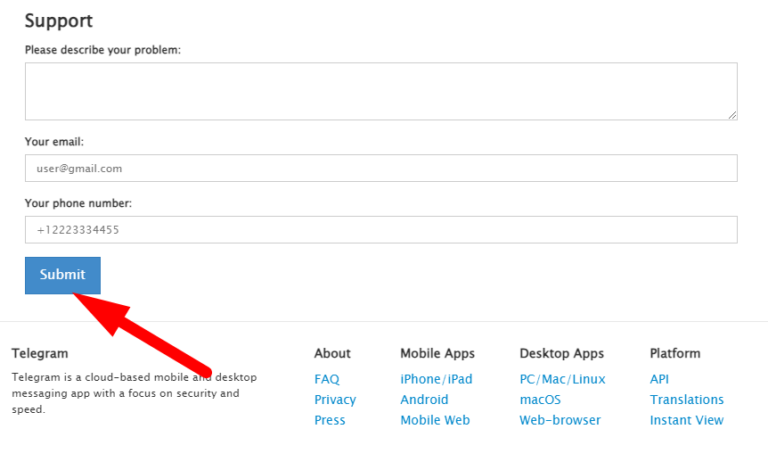
Task: Click the problem description text area
Action: [x=380, y=91]
